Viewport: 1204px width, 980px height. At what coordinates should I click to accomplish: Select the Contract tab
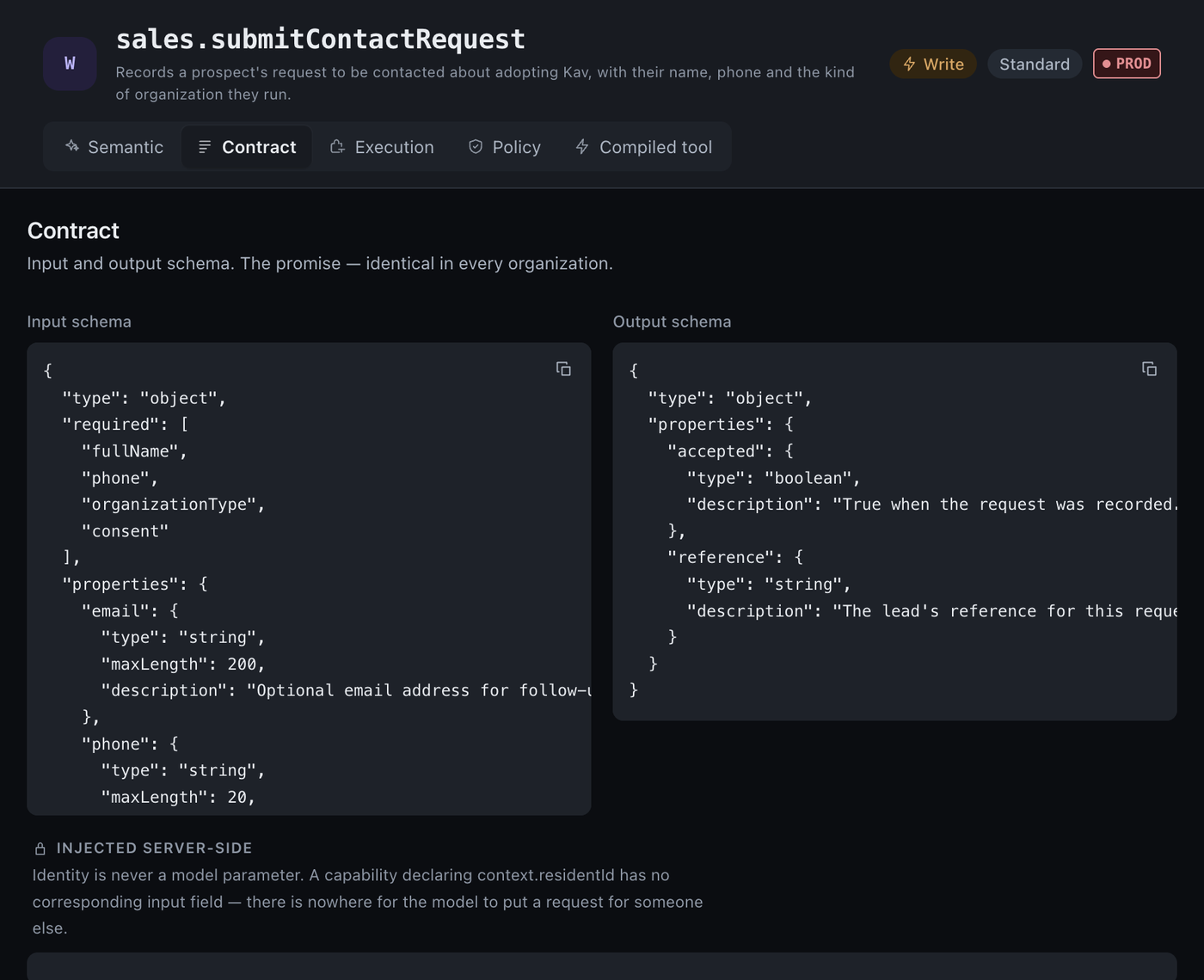[x=247, y=147]
